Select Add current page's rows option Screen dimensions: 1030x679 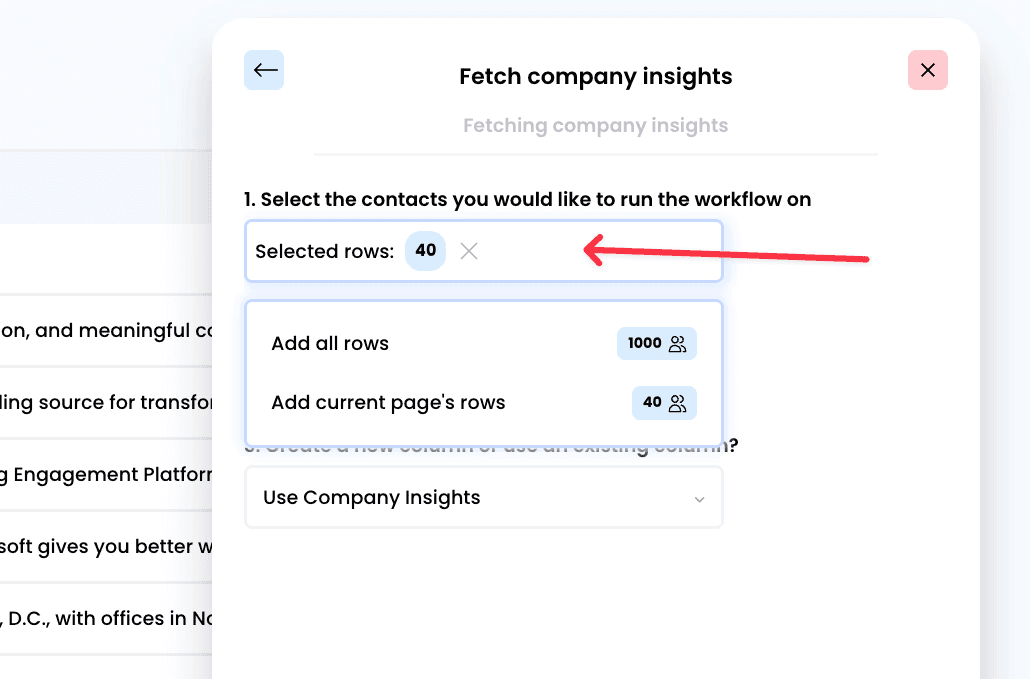tap(484, 403)
